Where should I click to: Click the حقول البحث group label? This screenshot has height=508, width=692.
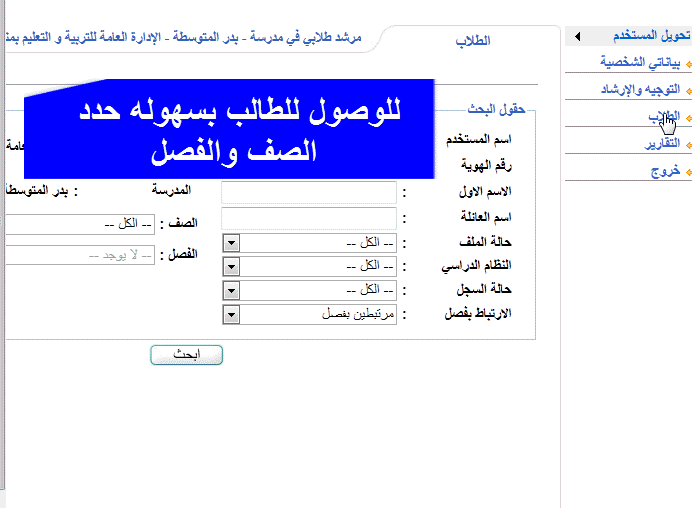tap(496, 109)
